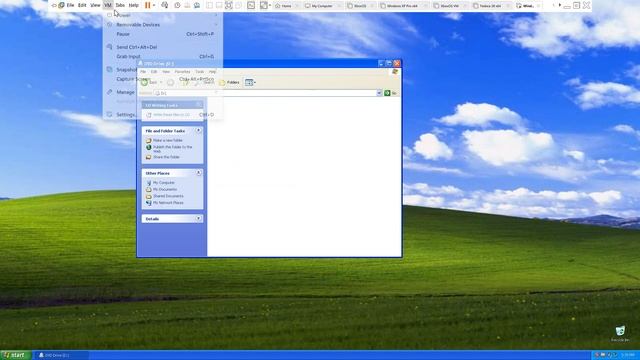The image size is (640, 360).
Task: Click Share this folder link
Action: (166, 157)
